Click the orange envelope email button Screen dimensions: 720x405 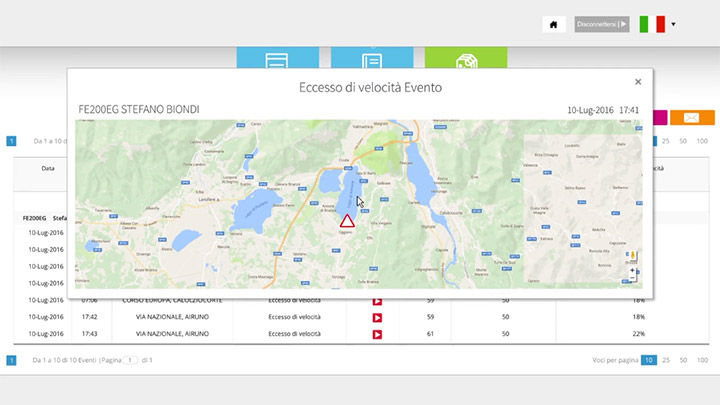click(691, 118)
